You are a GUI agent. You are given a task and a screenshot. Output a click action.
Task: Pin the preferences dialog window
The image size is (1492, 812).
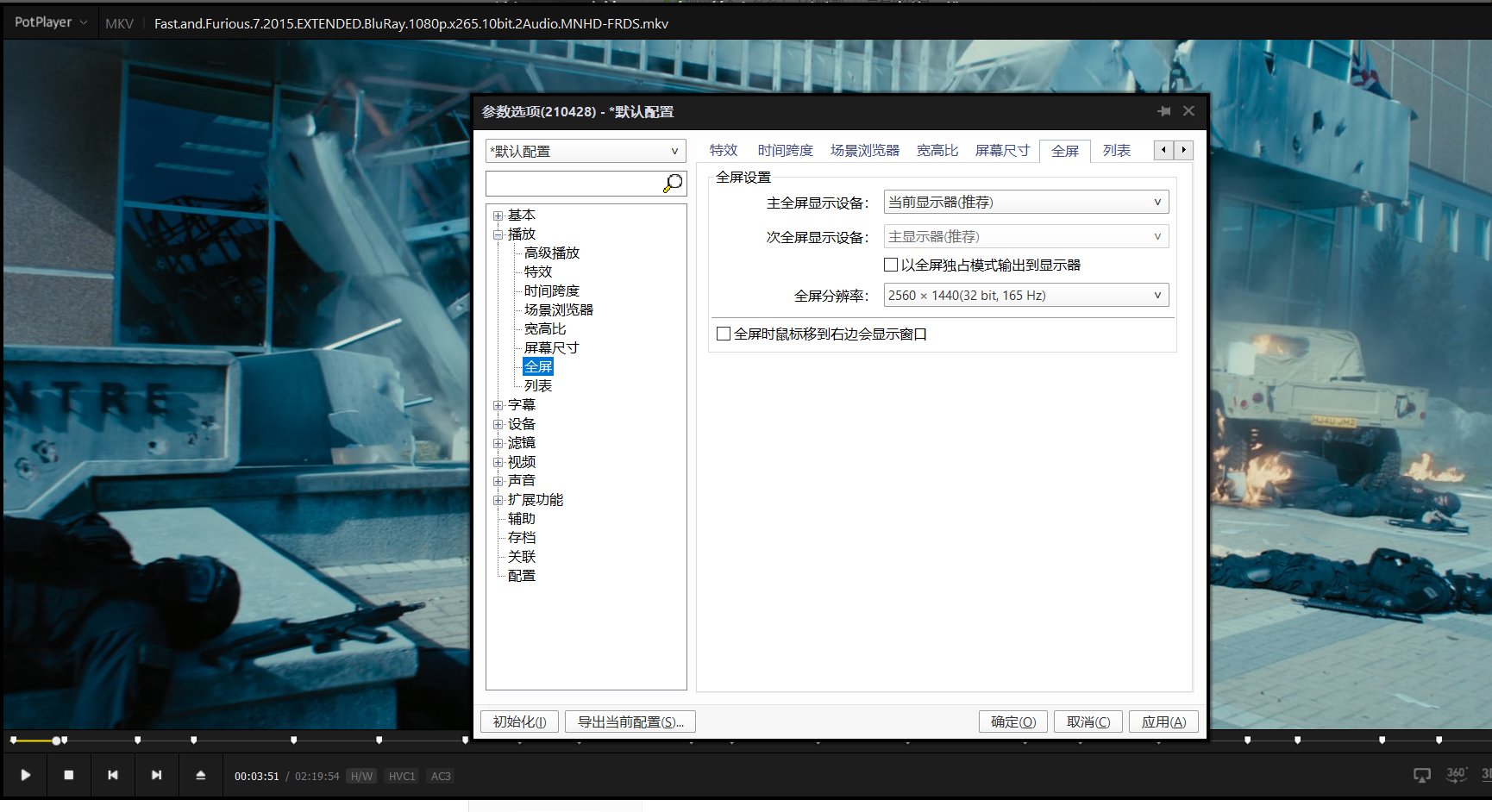point(1164,111)
